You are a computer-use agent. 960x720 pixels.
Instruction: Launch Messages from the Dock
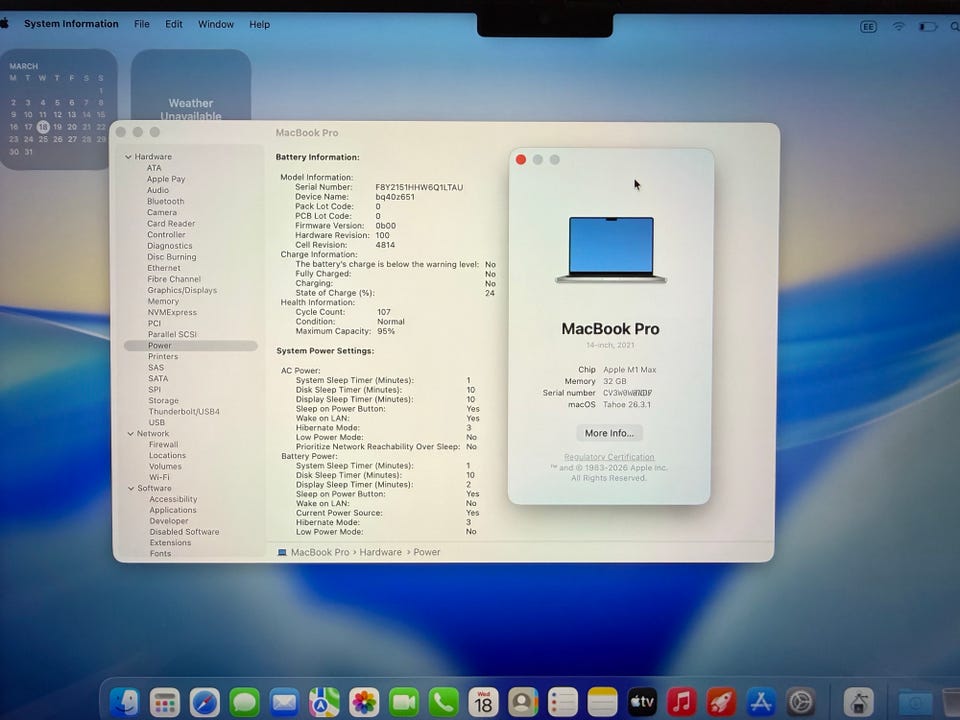pos(245,702)
